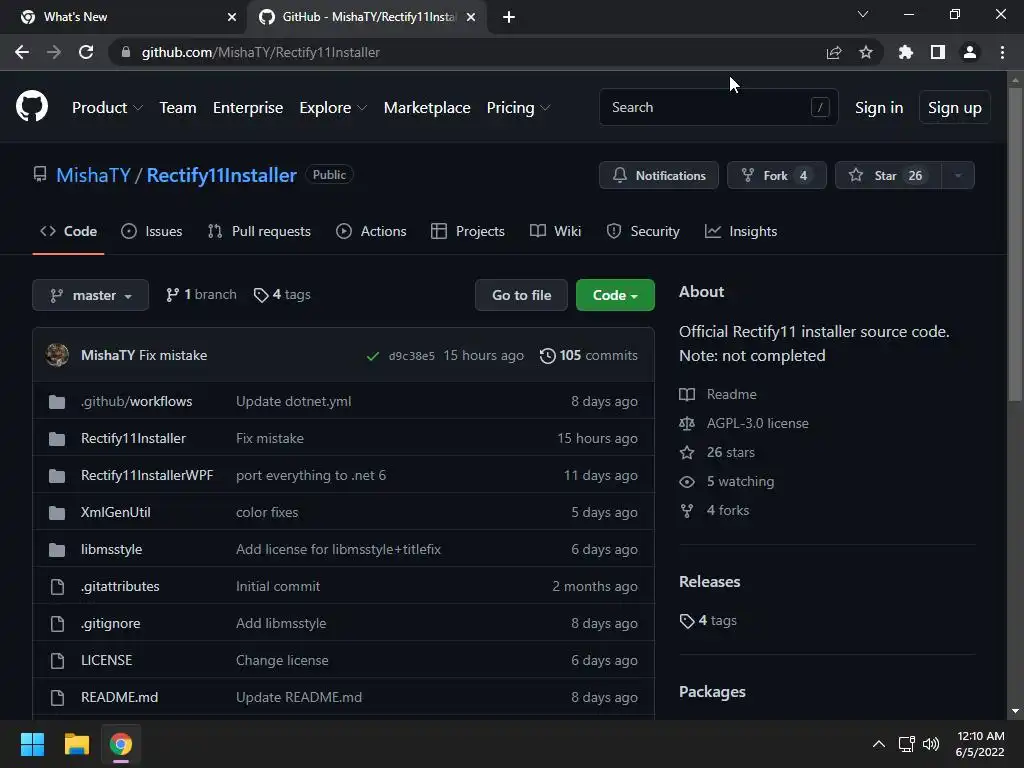Viewport: 1024px width, 768px height.
Task: Open the README.md file
Action: click(x=120, y=697)
